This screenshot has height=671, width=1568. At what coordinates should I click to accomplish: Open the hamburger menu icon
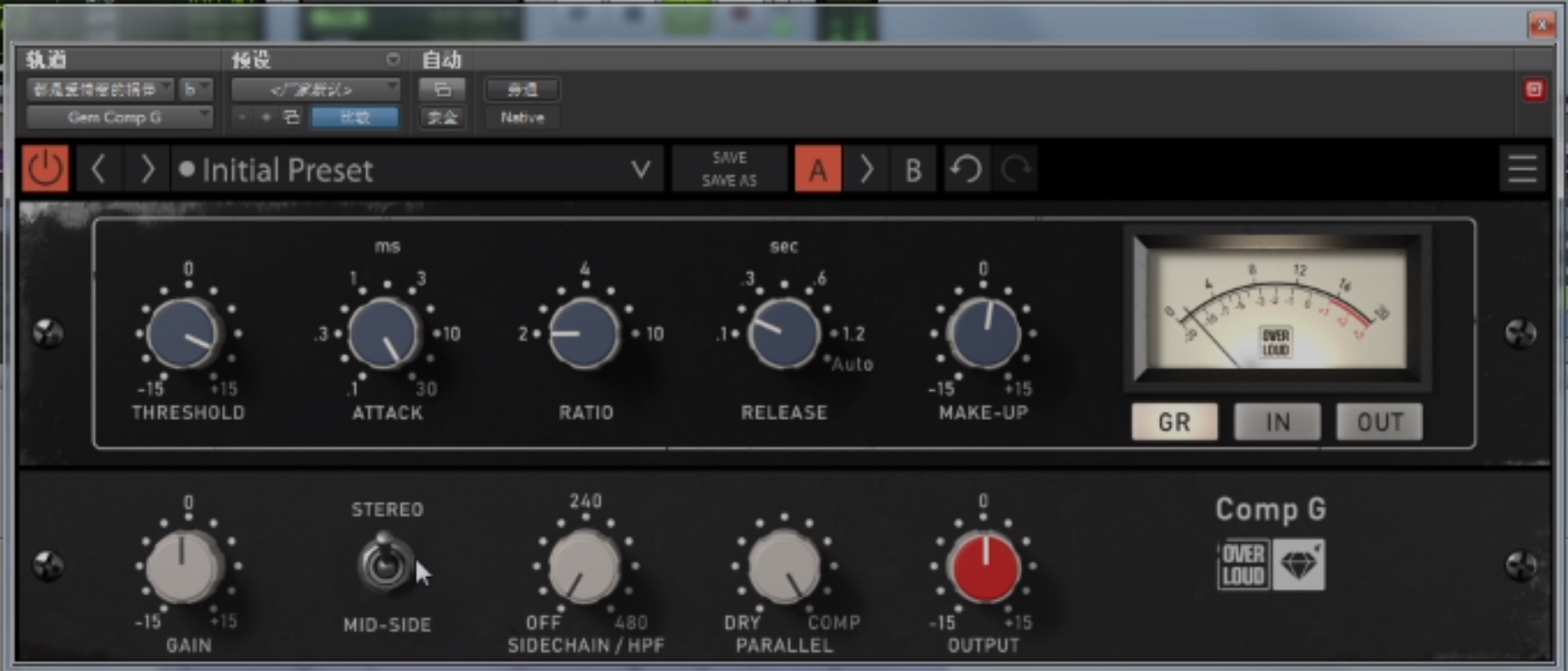[1522, 168]
